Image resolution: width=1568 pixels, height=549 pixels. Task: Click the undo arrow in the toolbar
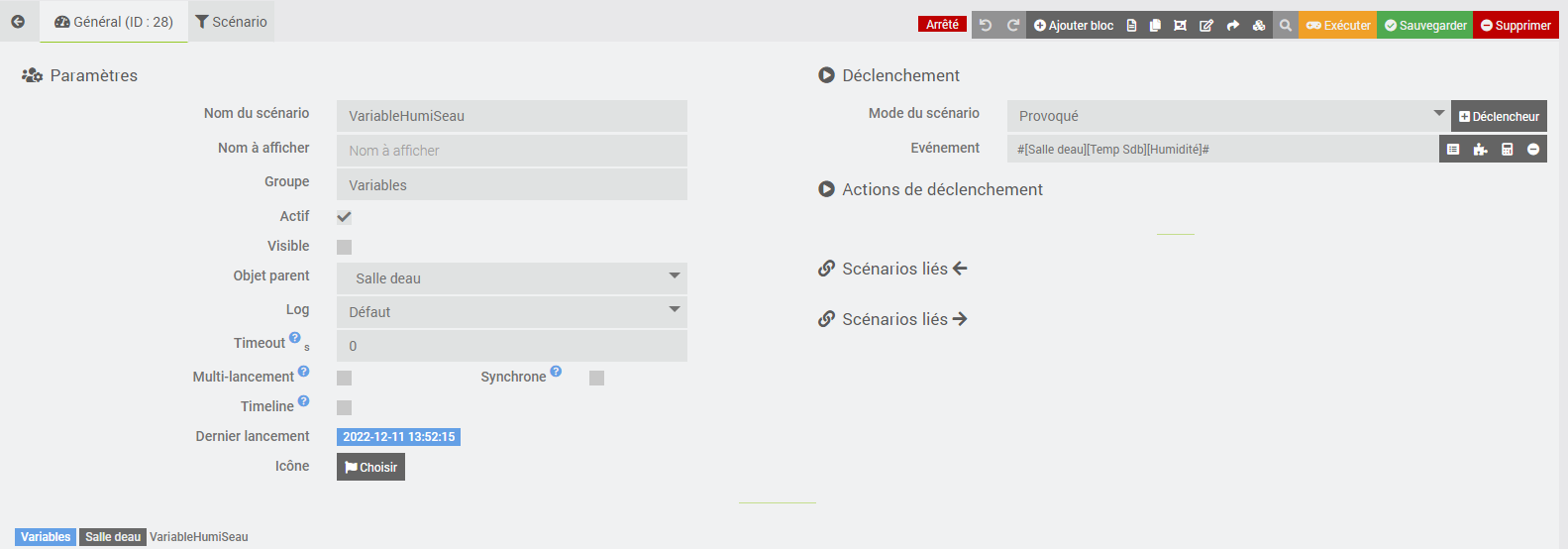(x=986, y=26)
